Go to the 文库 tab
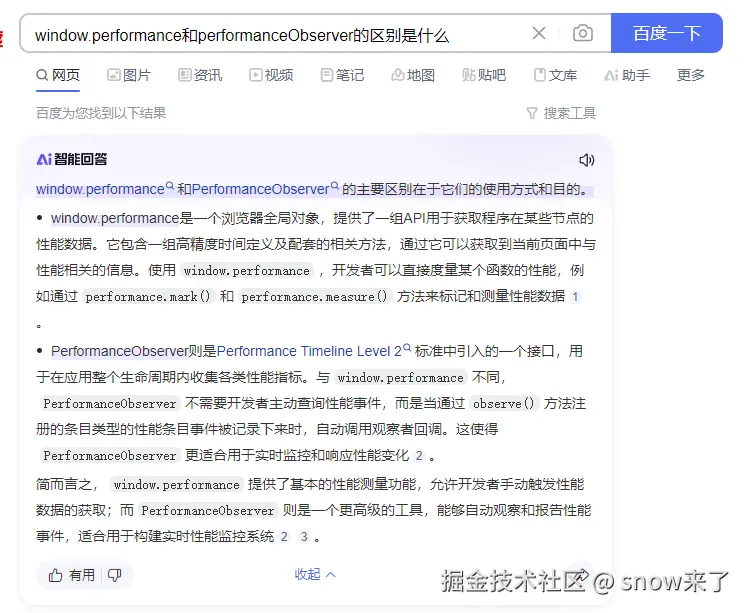Screen dimensions: 749x613 555,75
